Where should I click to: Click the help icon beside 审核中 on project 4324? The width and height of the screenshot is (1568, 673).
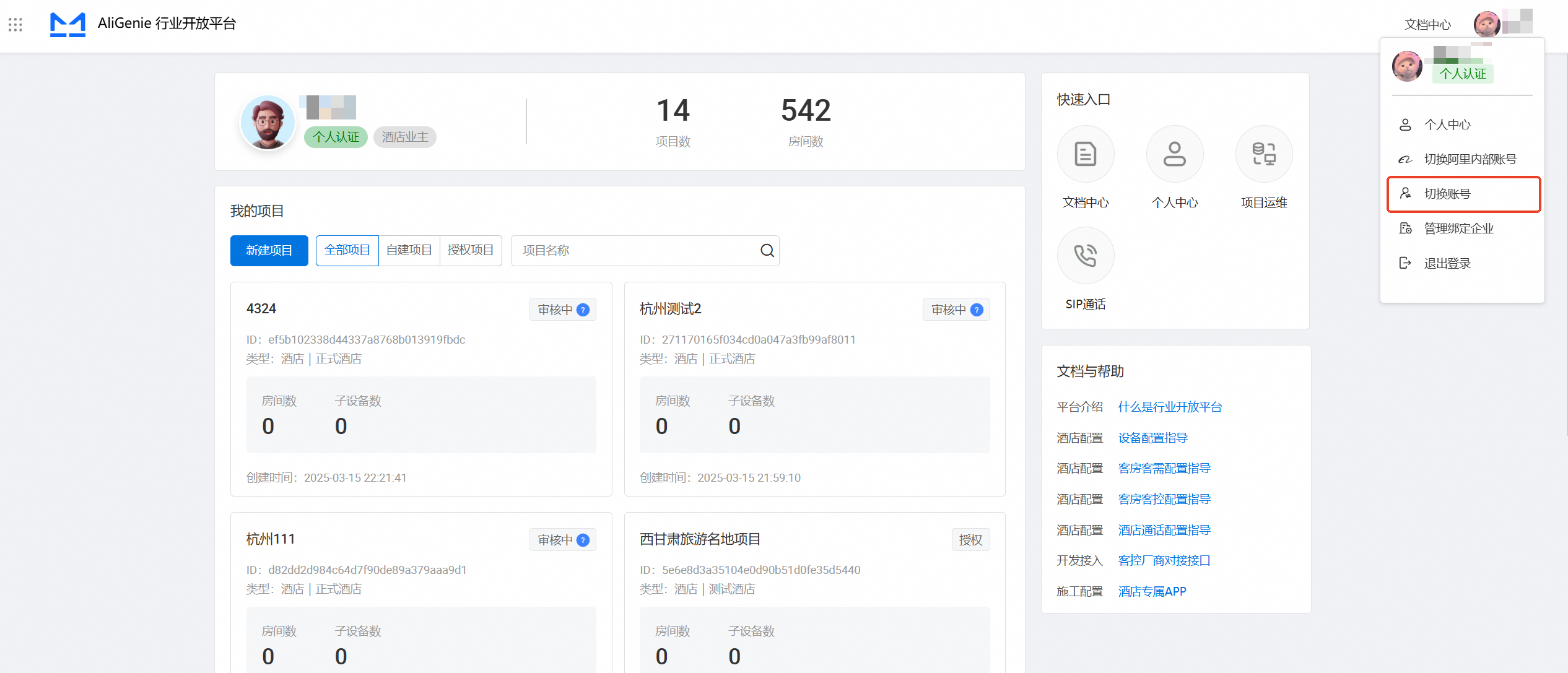point(583,310)
